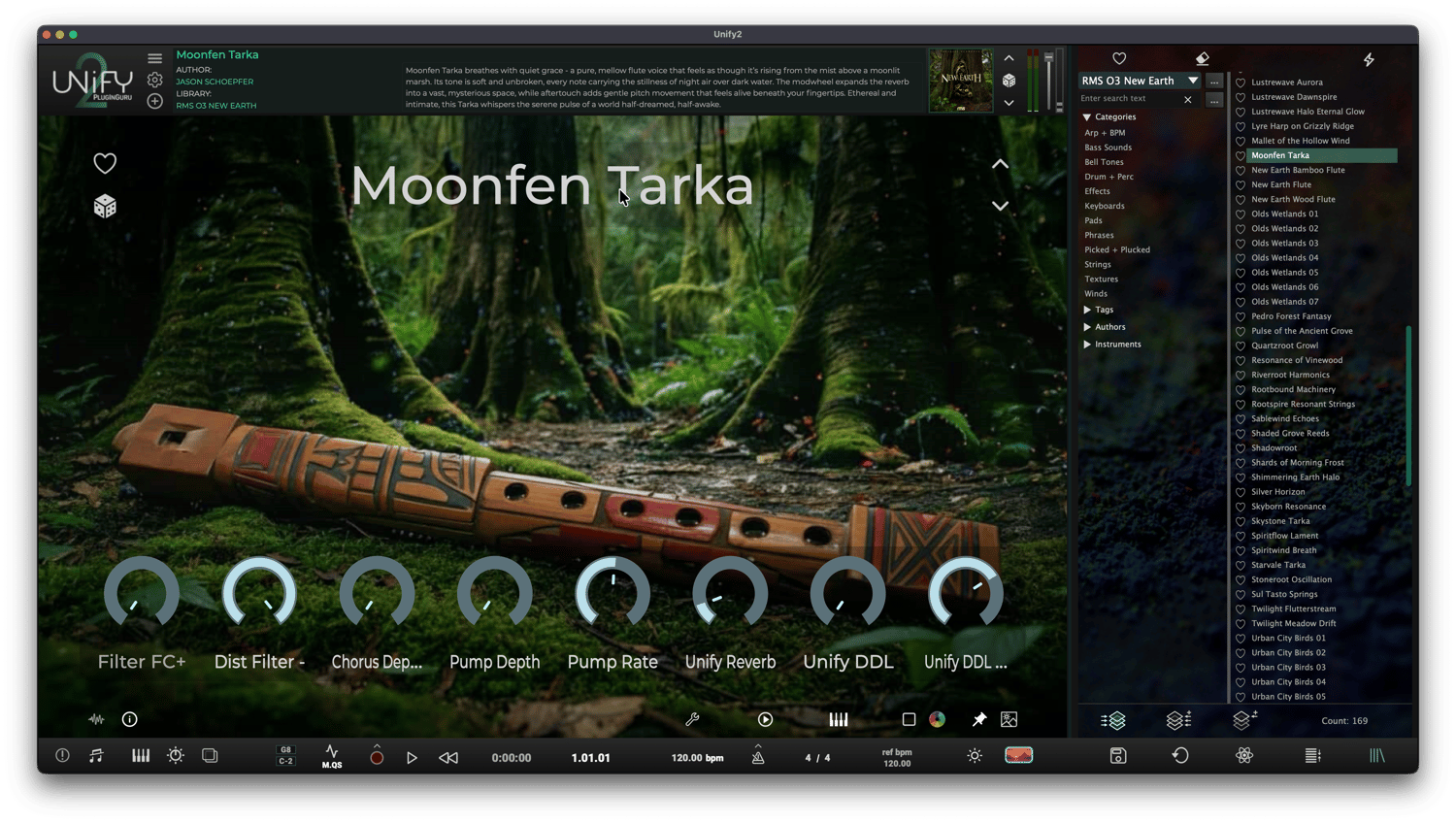Toggle the record button in transport
This screenshot has width=1456, height=823.
377,757
